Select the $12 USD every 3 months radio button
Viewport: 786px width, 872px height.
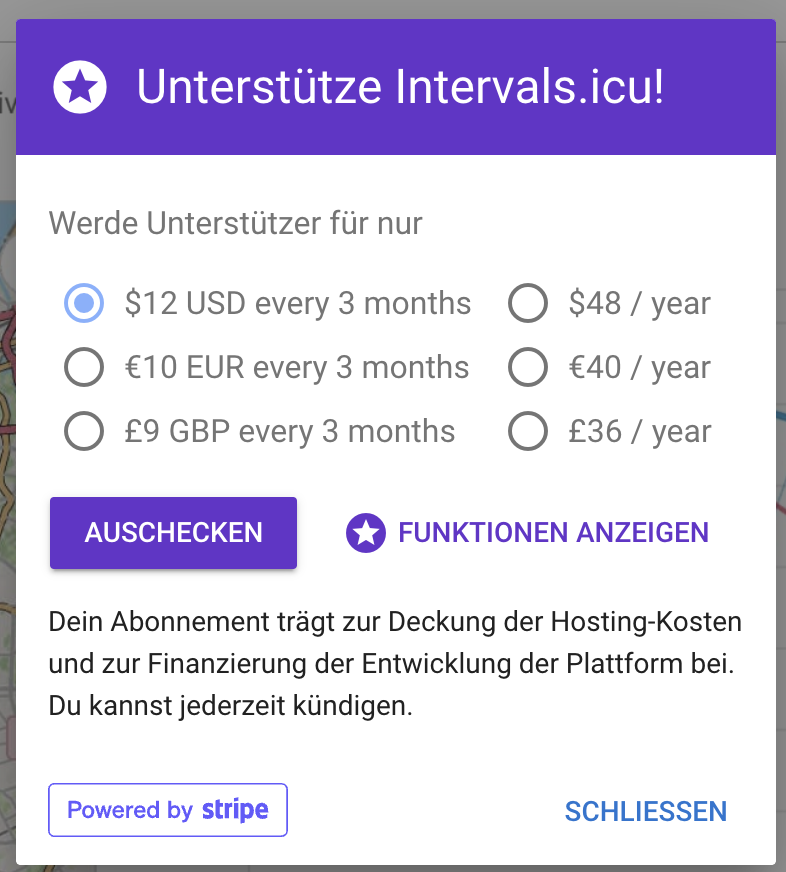click(84, 303)
